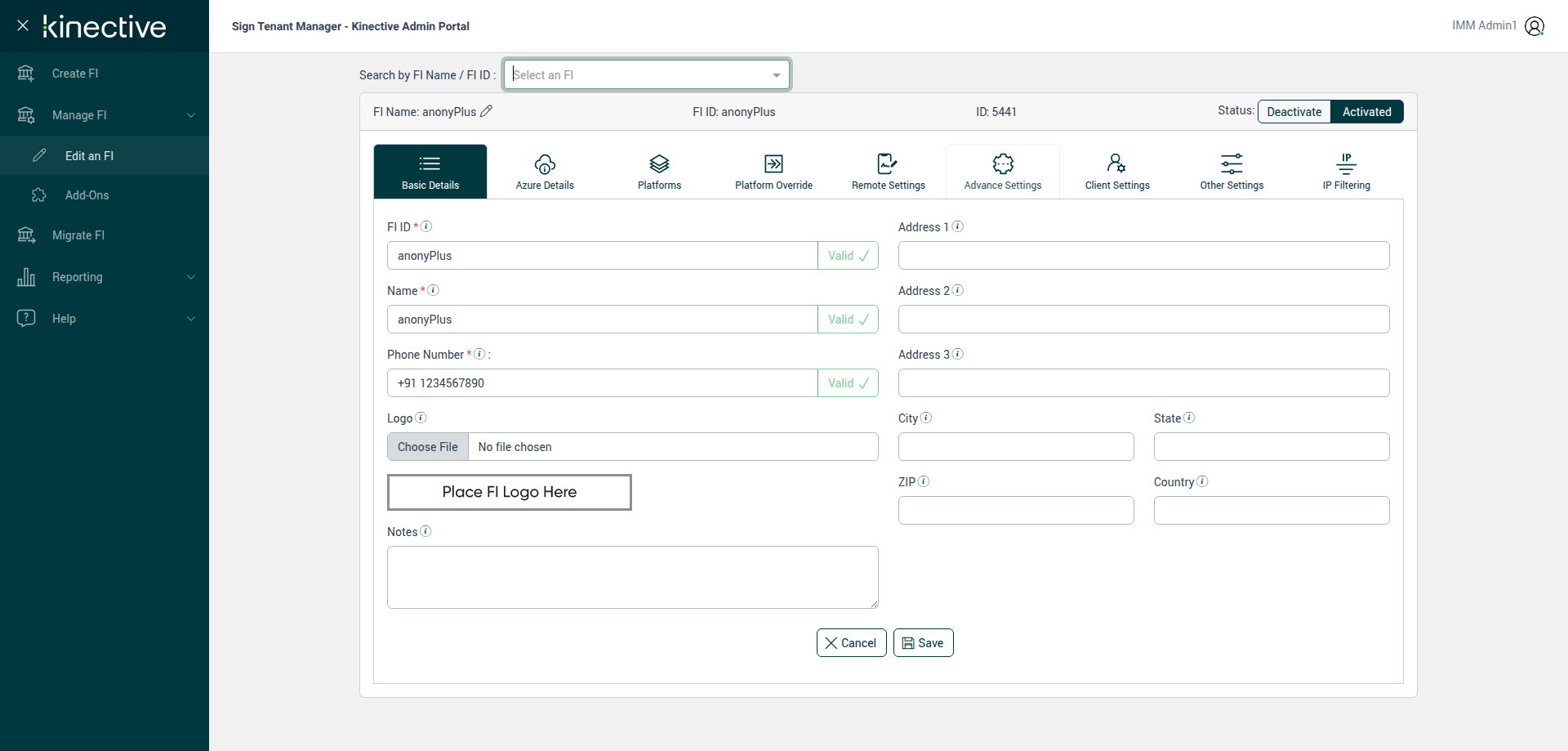Click the pencil icon beside FI Name anonyPlus

click(x=486, y=111)
